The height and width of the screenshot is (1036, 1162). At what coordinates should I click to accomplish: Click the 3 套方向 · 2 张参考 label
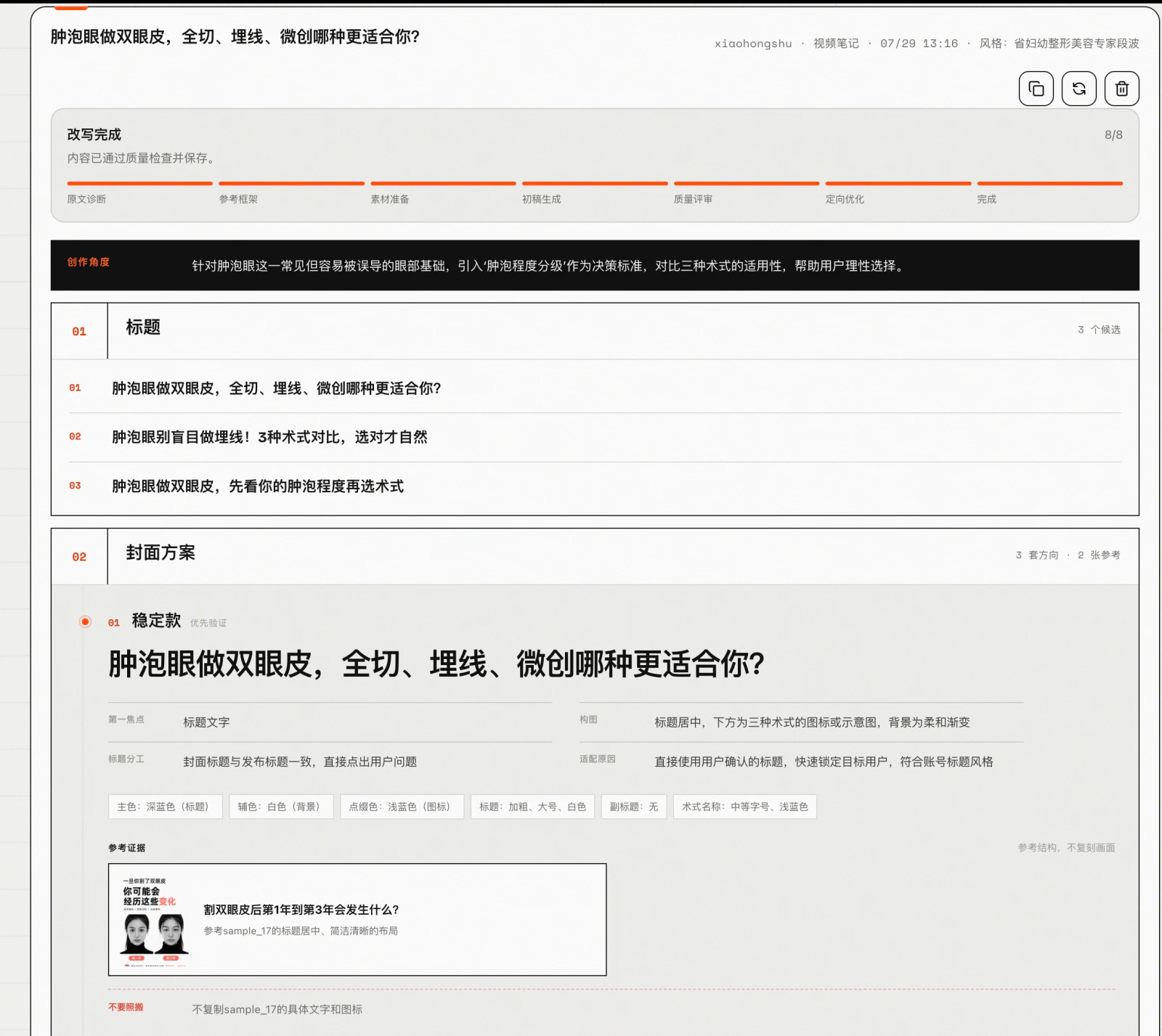1068,555
